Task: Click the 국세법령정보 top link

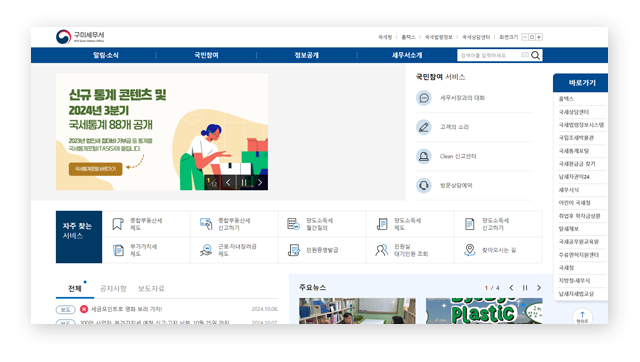Action: [x=439, y=37]
